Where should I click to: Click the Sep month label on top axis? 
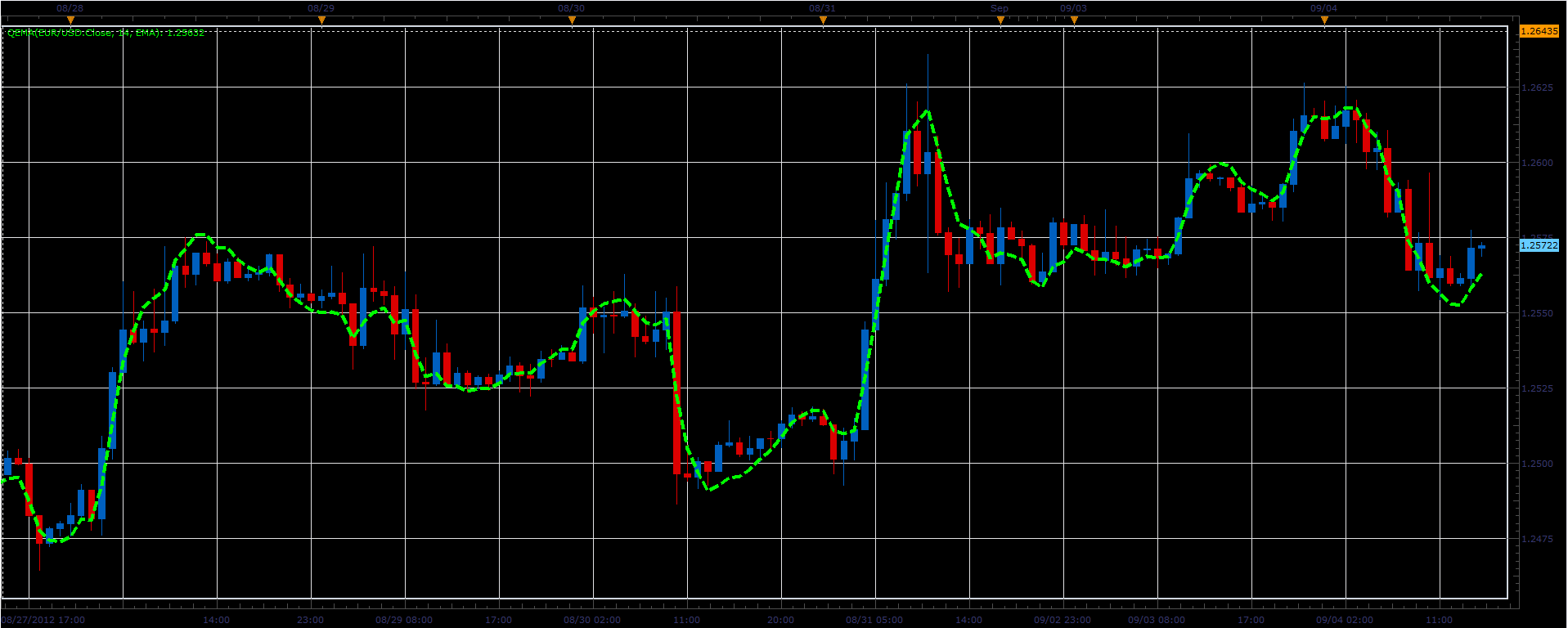(x=1000, y=8)
